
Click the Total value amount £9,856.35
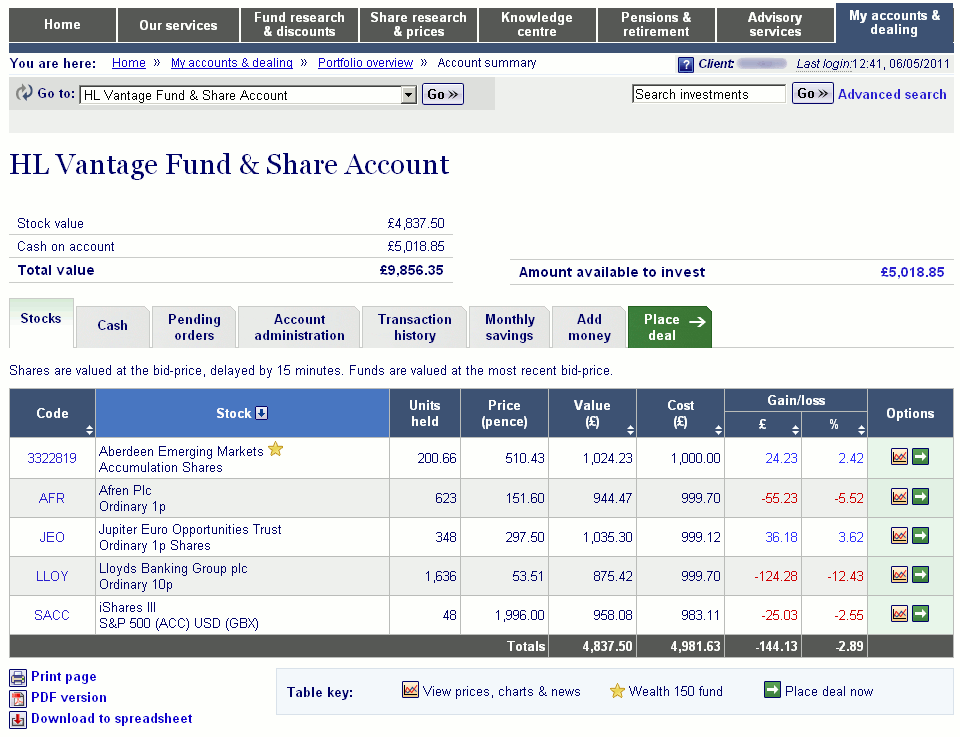point(411,271)
